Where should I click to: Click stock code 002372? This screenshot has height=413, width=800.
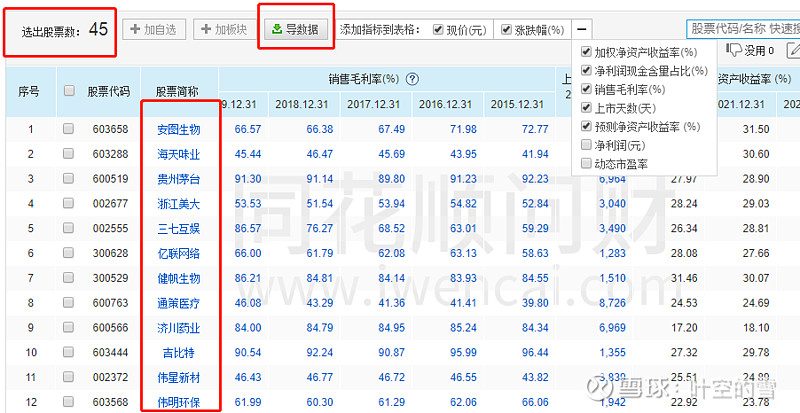pos(110,377)
